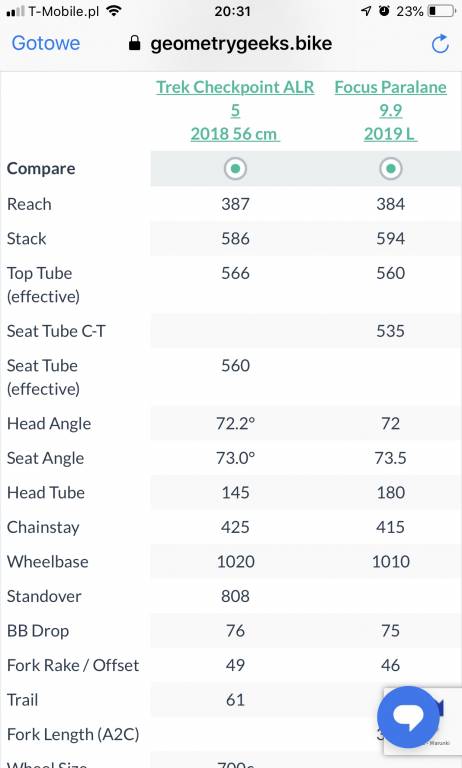
Task: Tap the location arrow status icon
Action: [366, 11]
